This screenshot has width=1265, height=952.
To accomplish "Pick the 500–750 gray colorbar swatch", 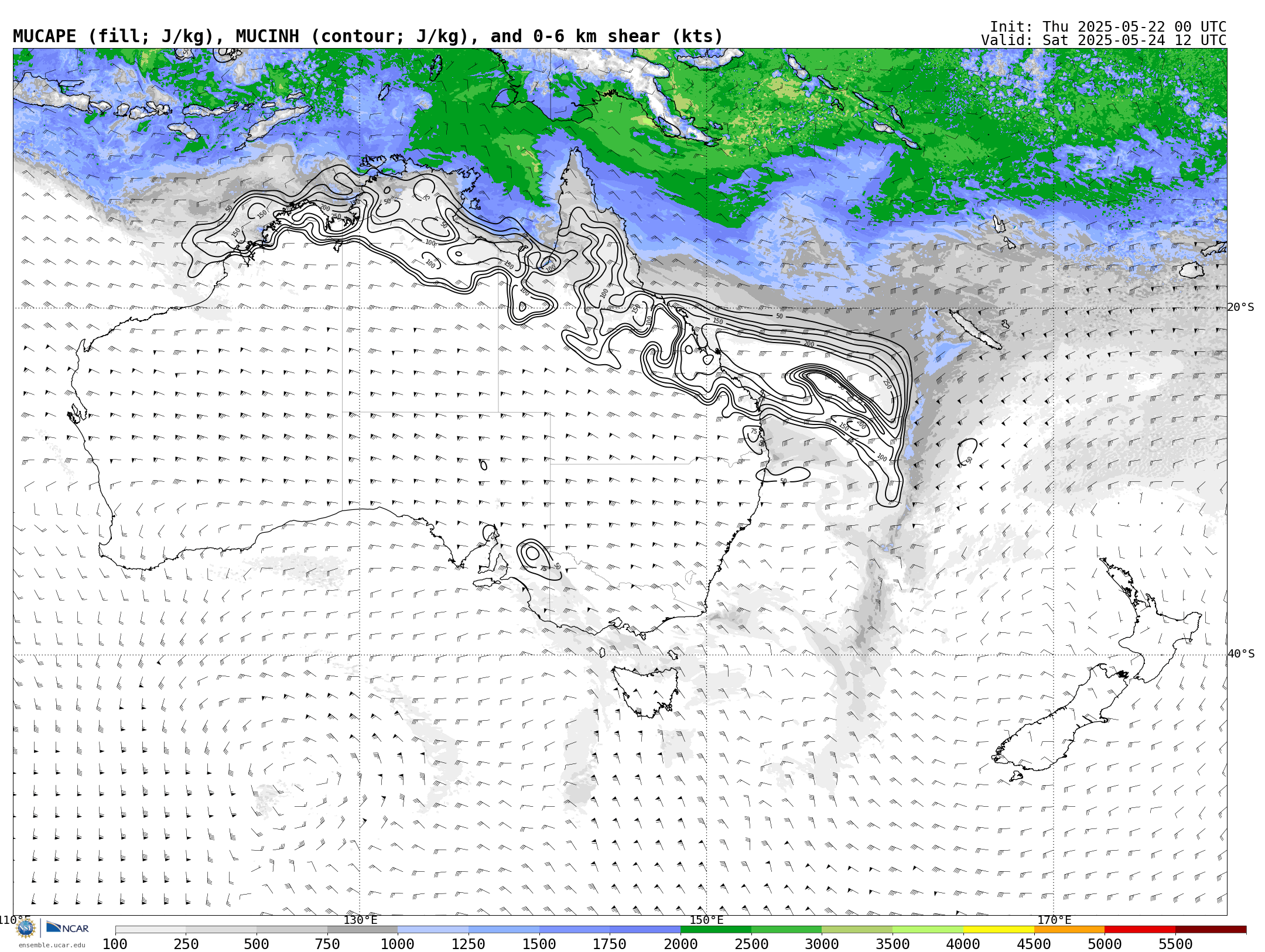I will 292,930.
